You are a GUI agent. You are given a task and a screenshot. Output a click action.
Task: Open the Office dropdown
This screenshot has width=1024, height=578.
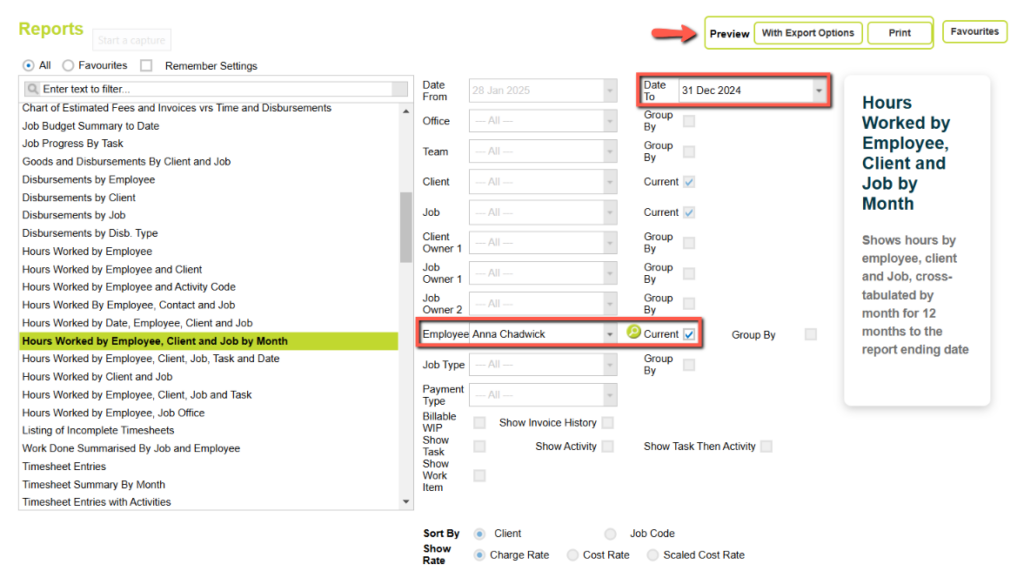coord(610,121)
